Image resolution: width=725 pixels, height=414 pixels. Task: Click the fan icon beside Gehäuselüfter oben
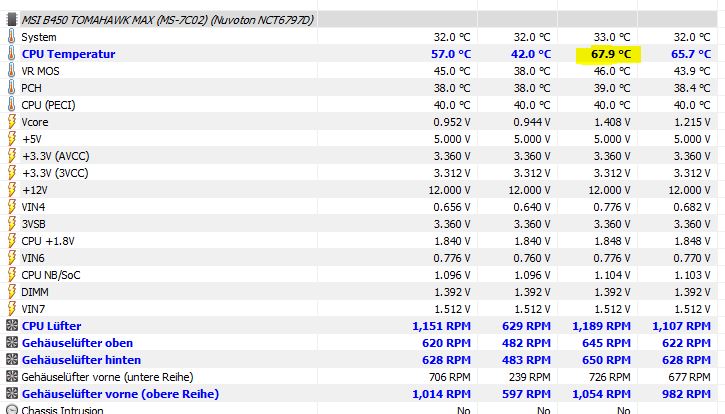(x=12, y=343)
